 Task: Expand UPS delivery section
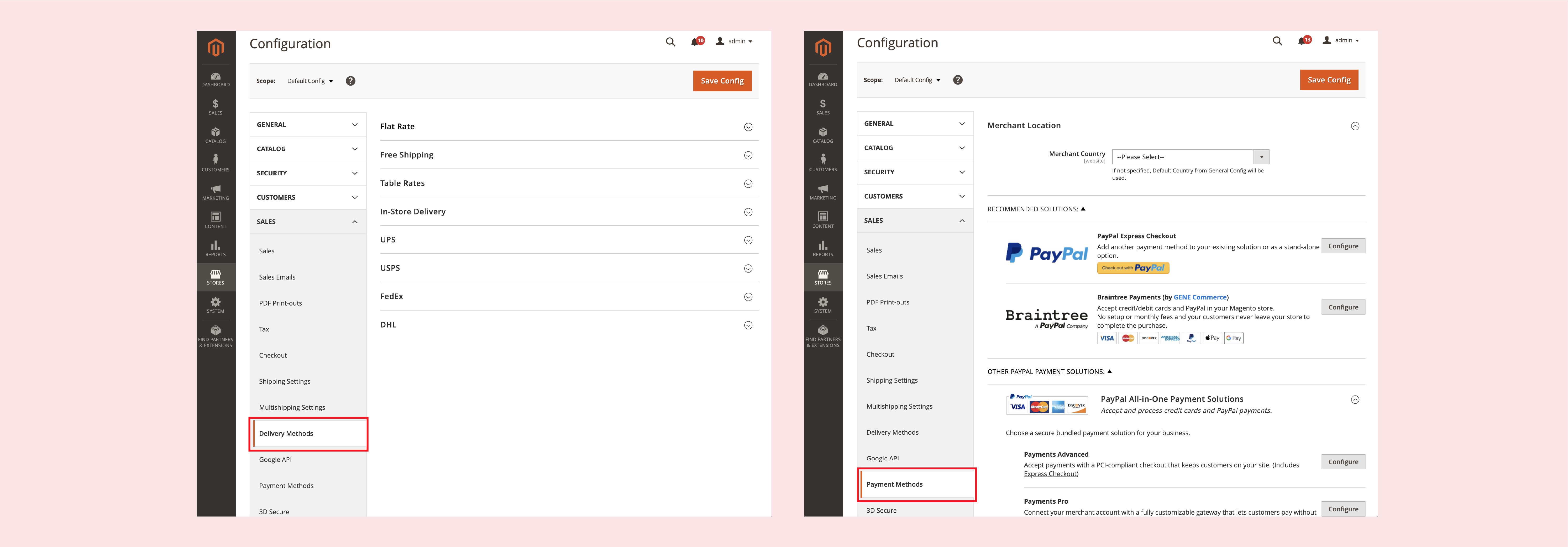click(x=569, y=240)
